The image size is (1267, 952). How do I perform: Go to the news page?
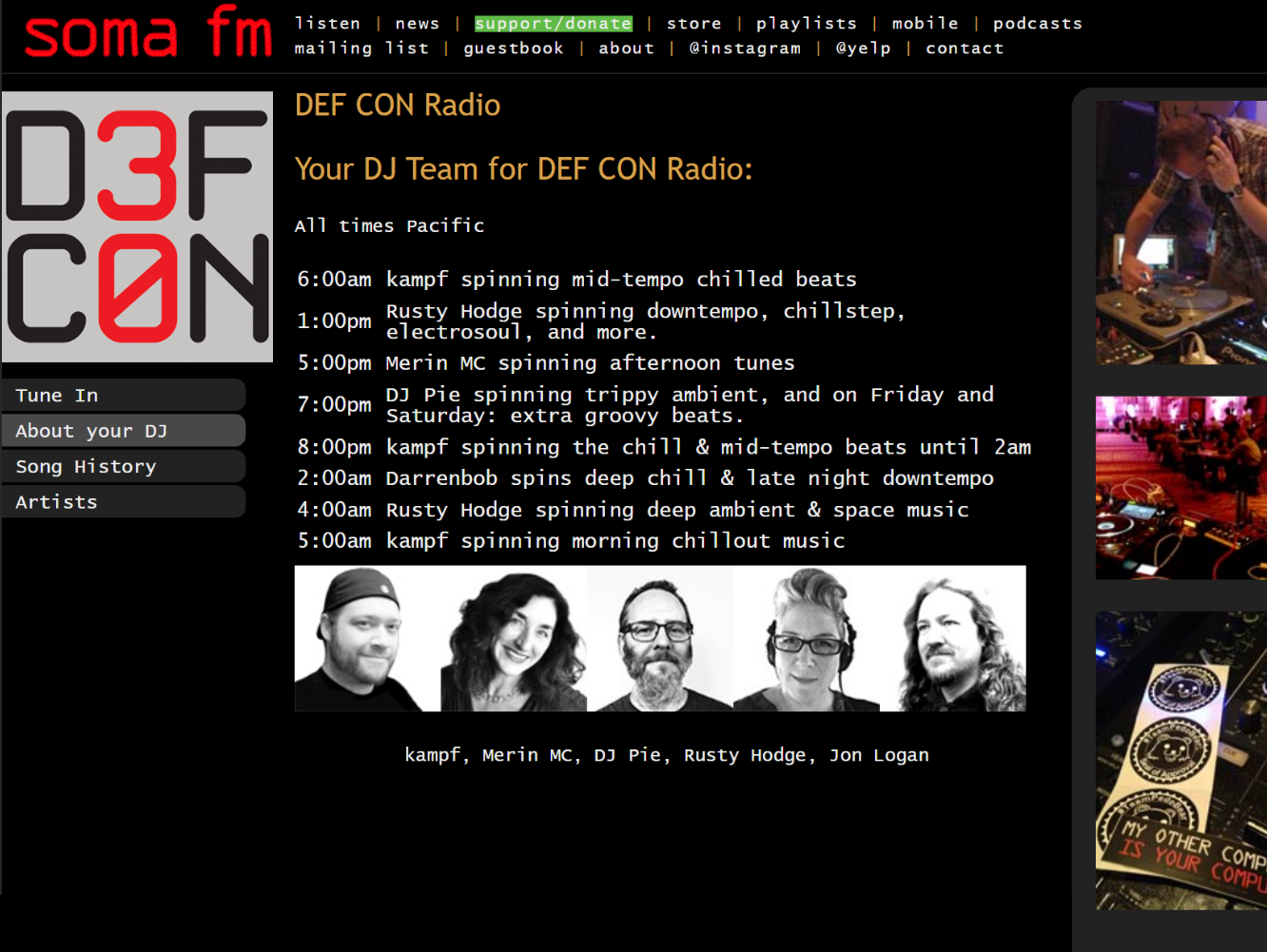coord(418,23)
